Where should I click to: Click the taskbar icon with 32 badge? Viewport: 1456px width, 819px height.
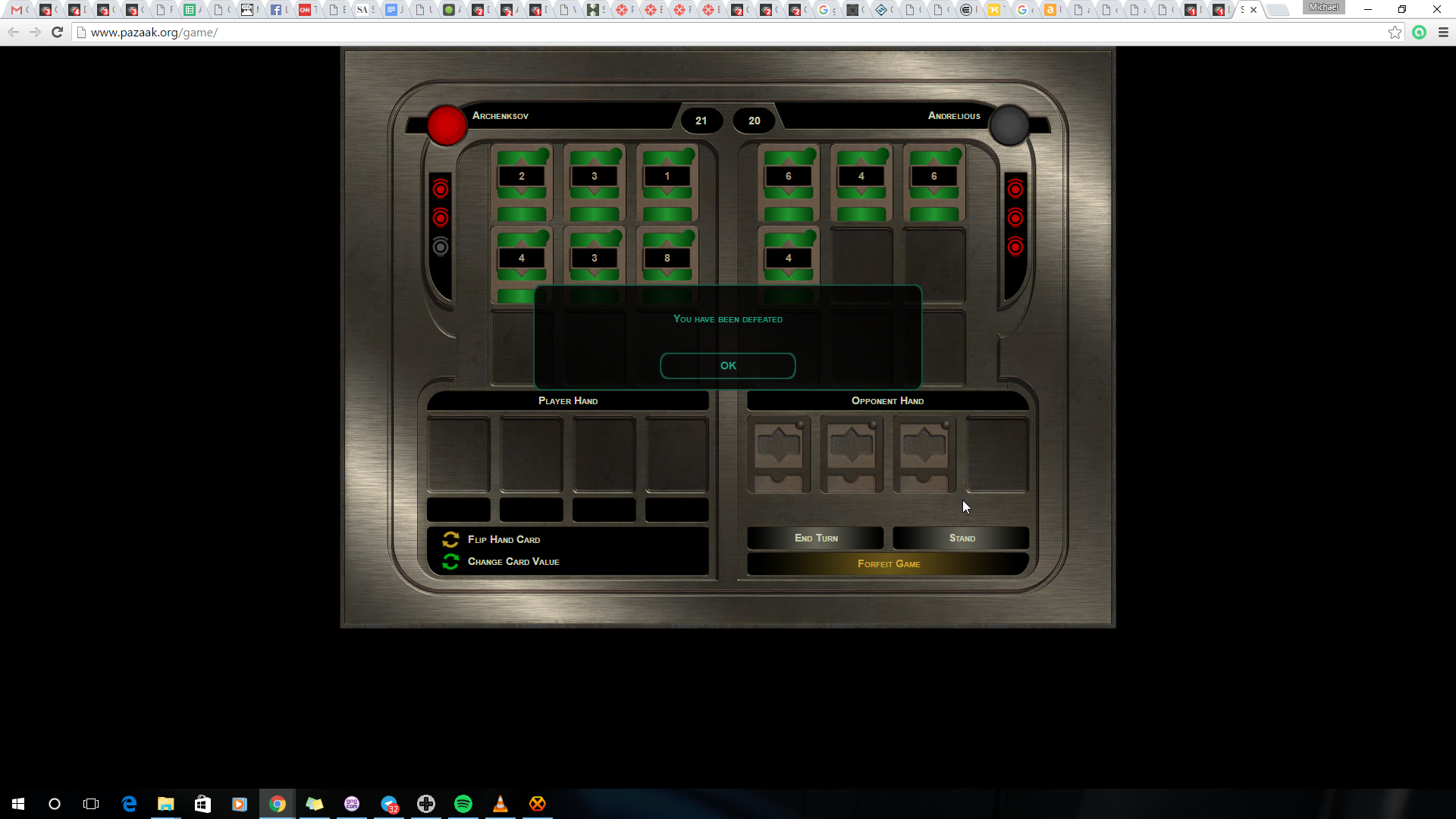(x=389, y=804)
